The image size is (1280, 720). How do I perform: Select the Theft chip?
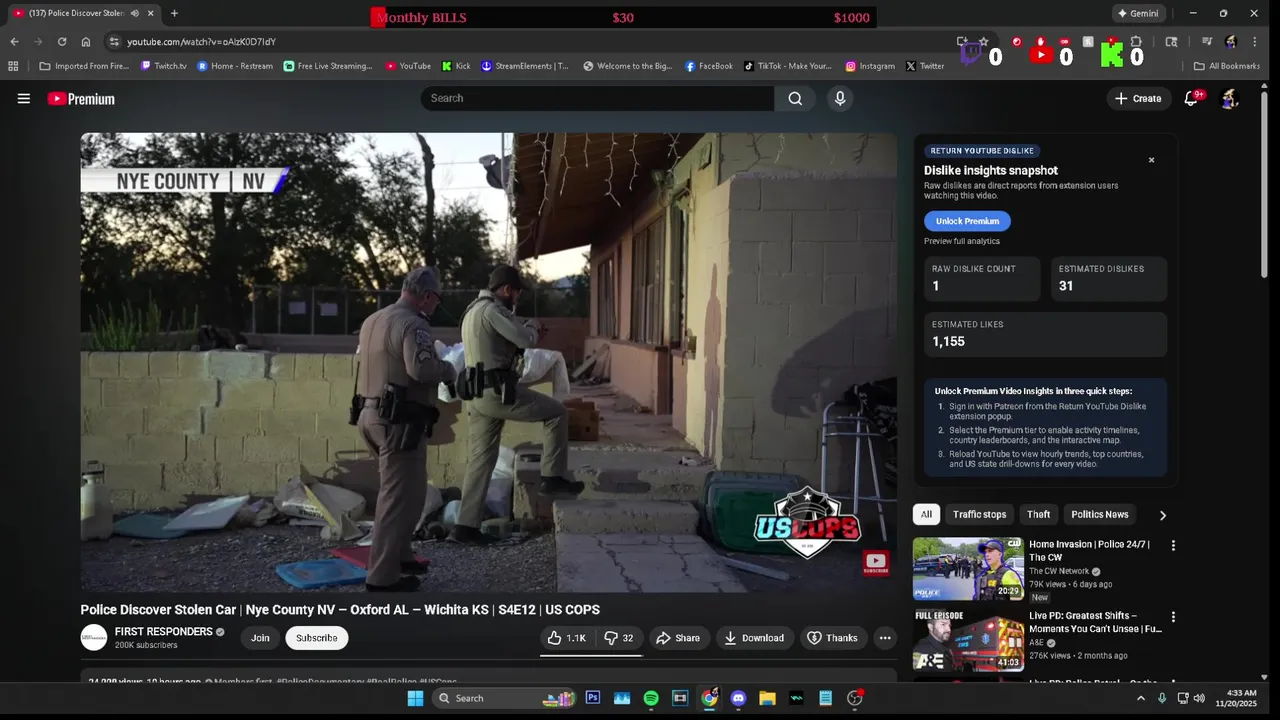click(1038, 514)
